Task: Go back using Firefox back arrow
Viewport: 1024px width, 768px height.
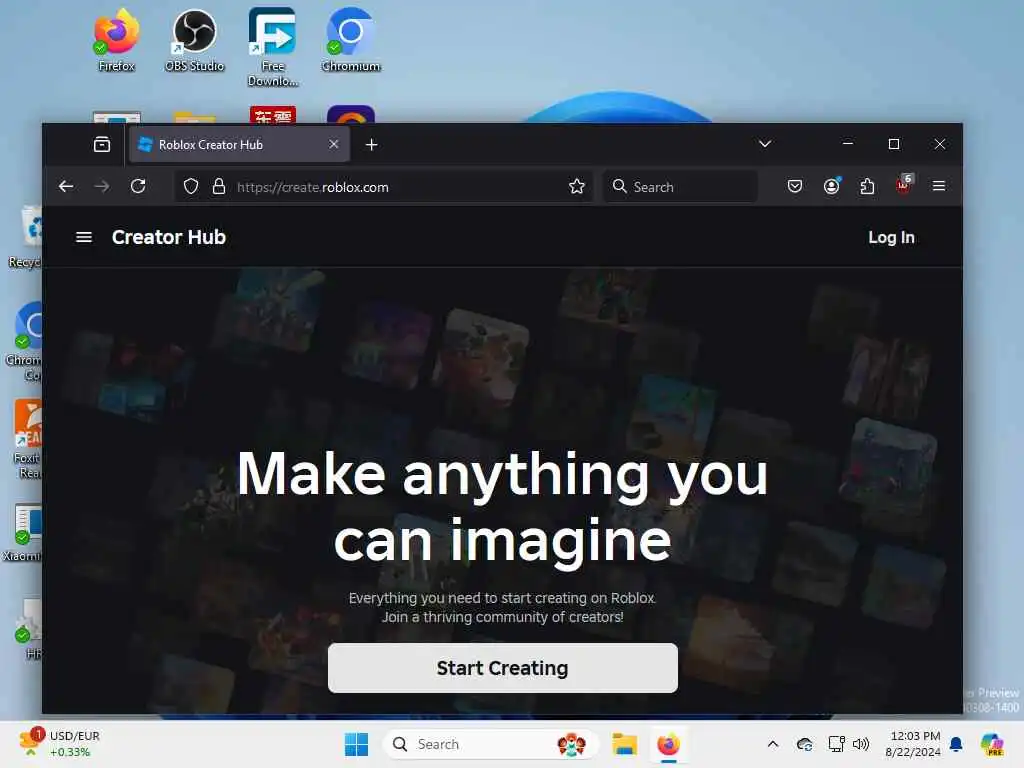Action: (66, 187)
